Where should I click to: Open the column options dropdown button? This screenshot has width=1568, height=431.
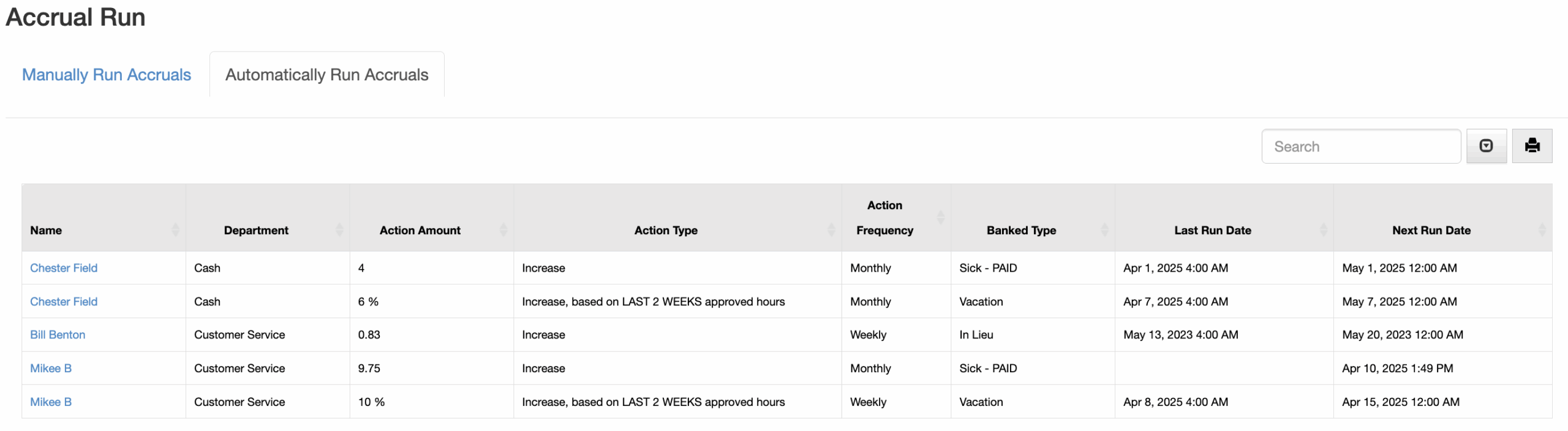tap(1486, 146)
